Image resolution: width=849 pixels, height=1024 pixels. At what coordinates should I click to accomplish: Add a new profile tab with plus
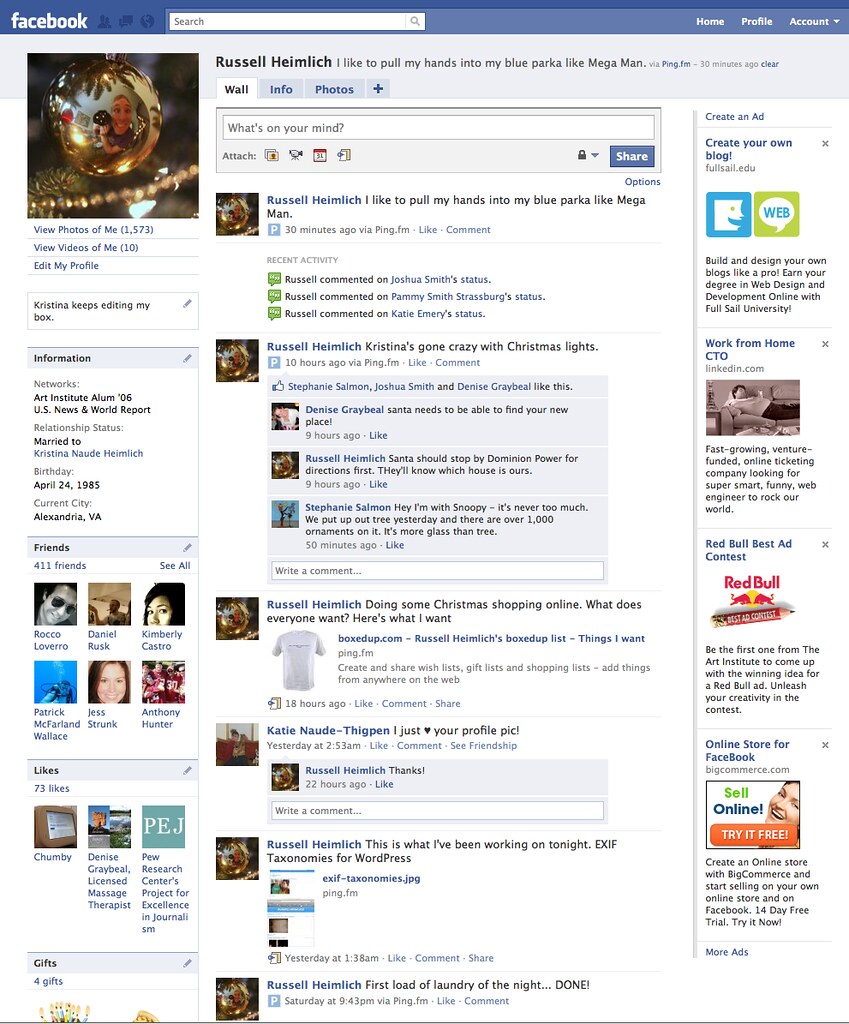pyautogui.click(x=378, y=89)
